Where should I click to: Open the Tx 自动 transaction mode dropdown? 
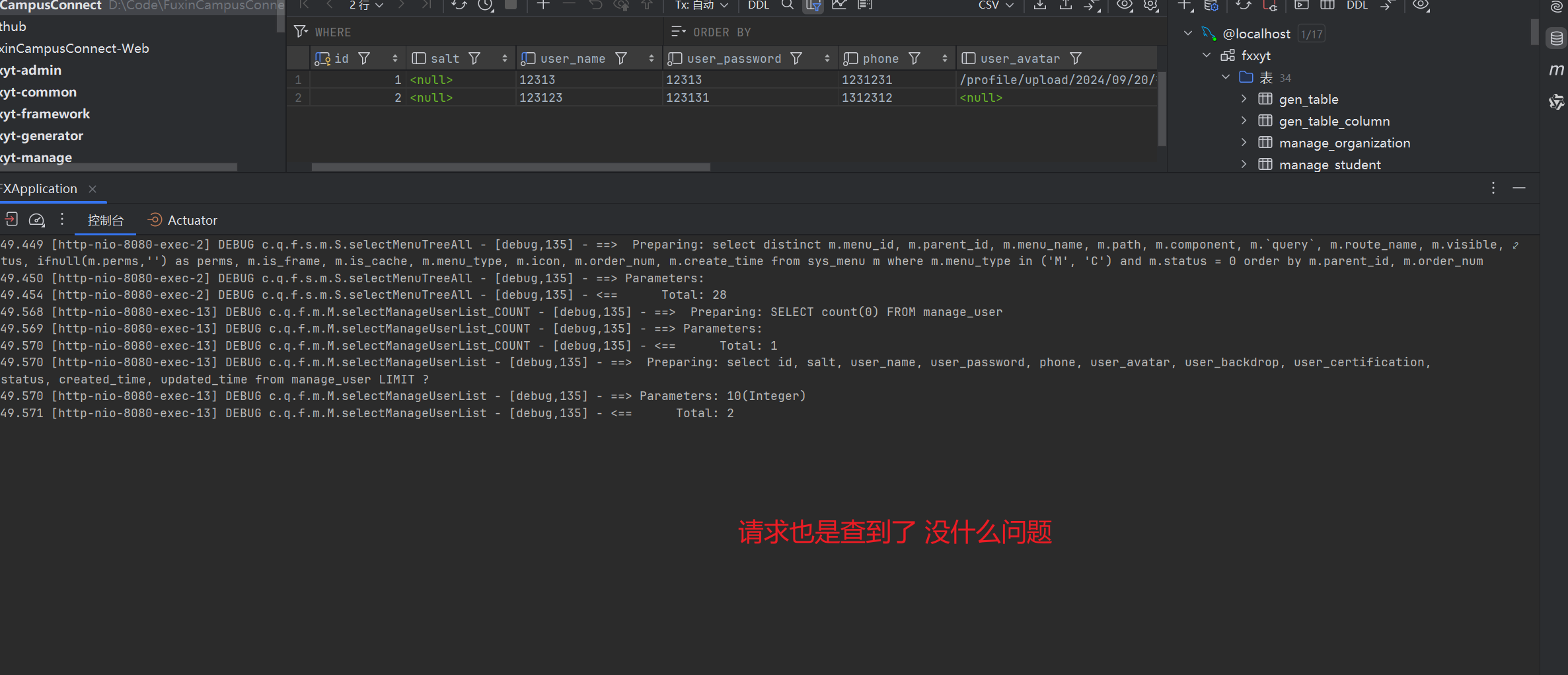pyautogui.click(x=701, y=5)
